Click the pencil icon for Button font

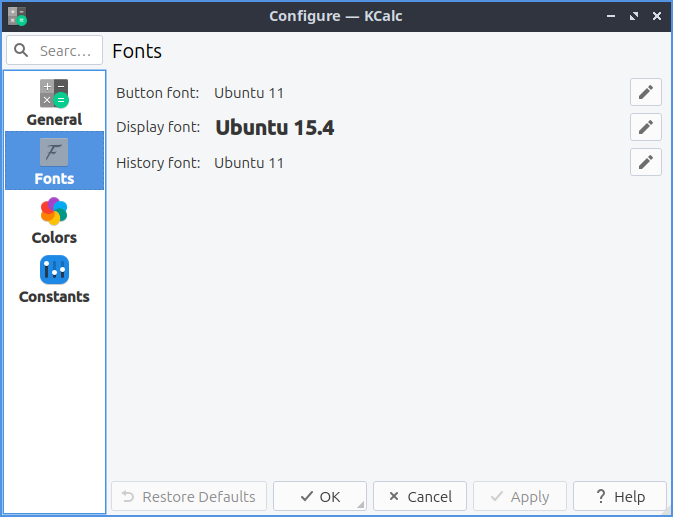(646, 93)
